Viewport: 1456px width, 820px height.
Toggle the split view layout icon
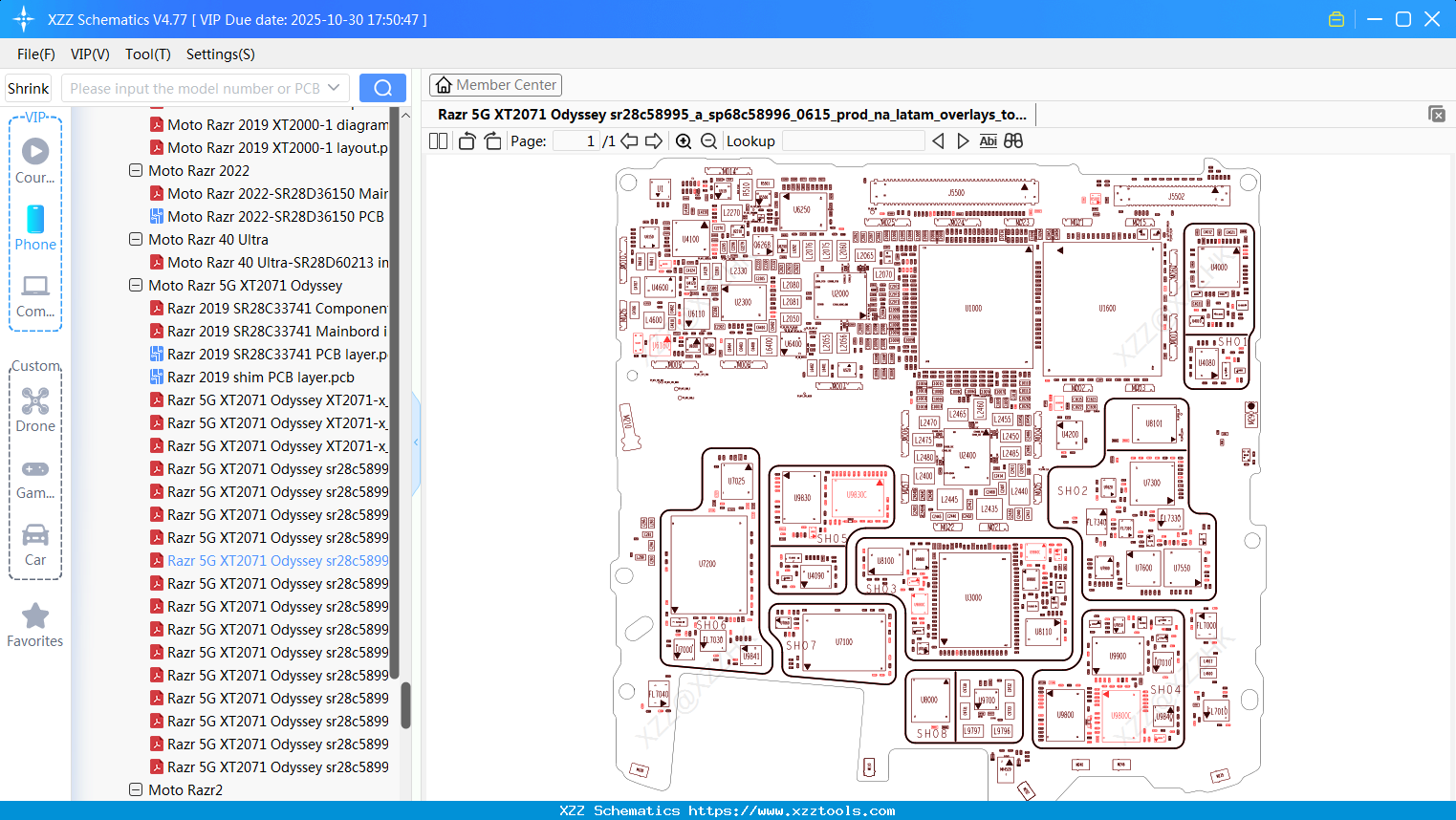439,141
